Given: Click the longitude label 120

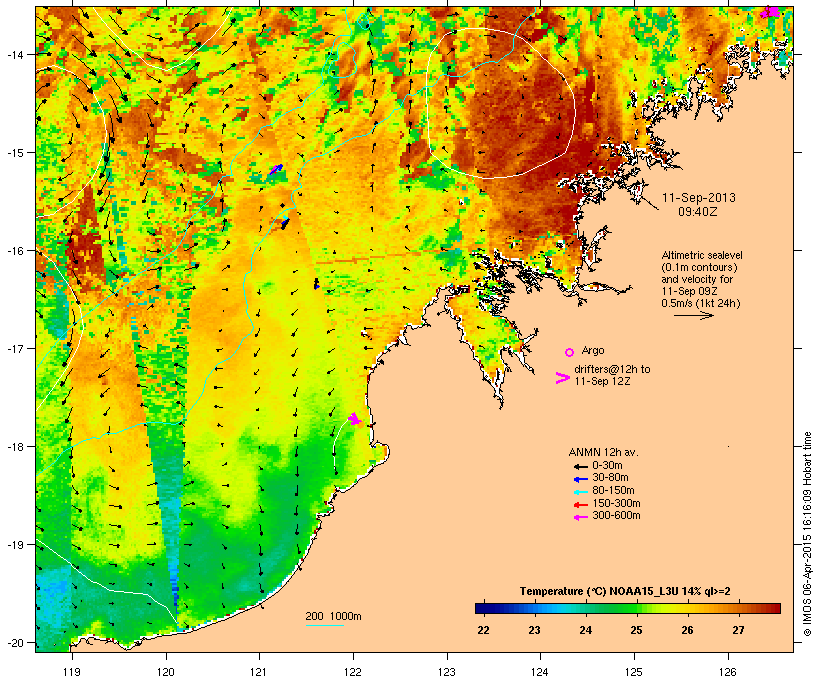Looking at the screenshot, I should [166, 672].
